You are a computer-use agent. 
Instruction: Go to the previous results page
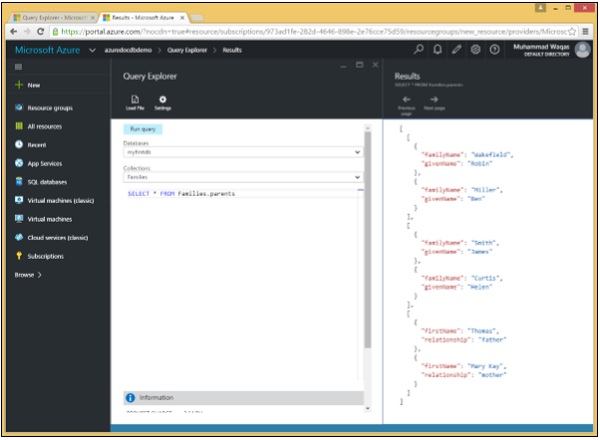click(x=406, y=100)
